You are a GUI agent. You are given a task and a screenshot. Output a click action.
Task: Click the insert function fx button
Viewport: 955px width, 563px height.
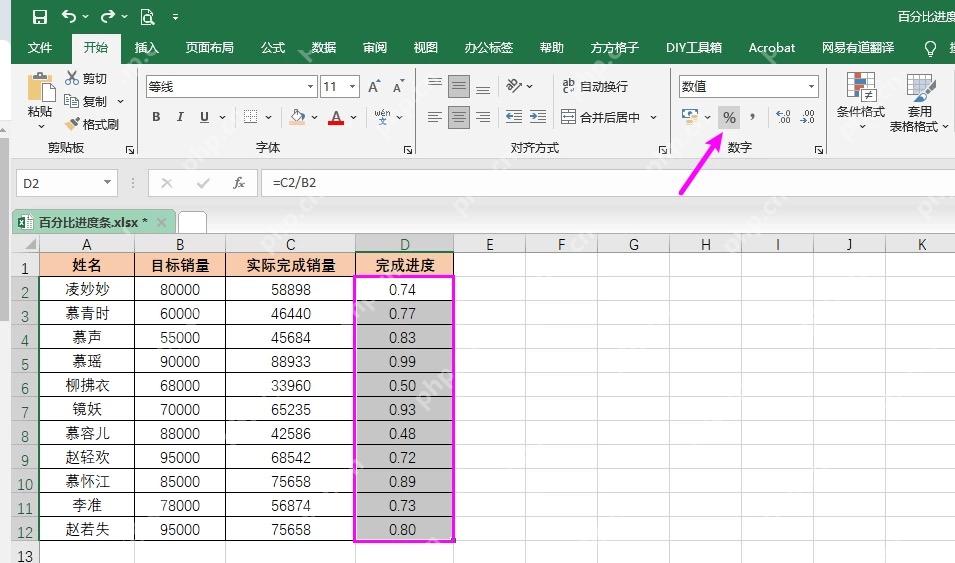pos(239,183)
